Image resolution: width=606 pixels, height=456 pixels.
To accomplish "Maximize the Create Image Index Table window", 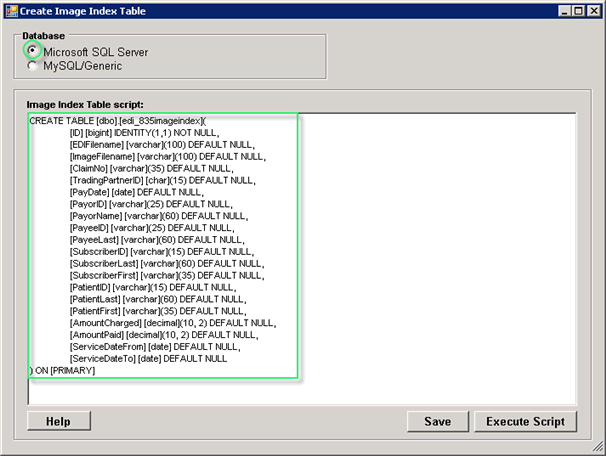I will click(x=575, y=10).
